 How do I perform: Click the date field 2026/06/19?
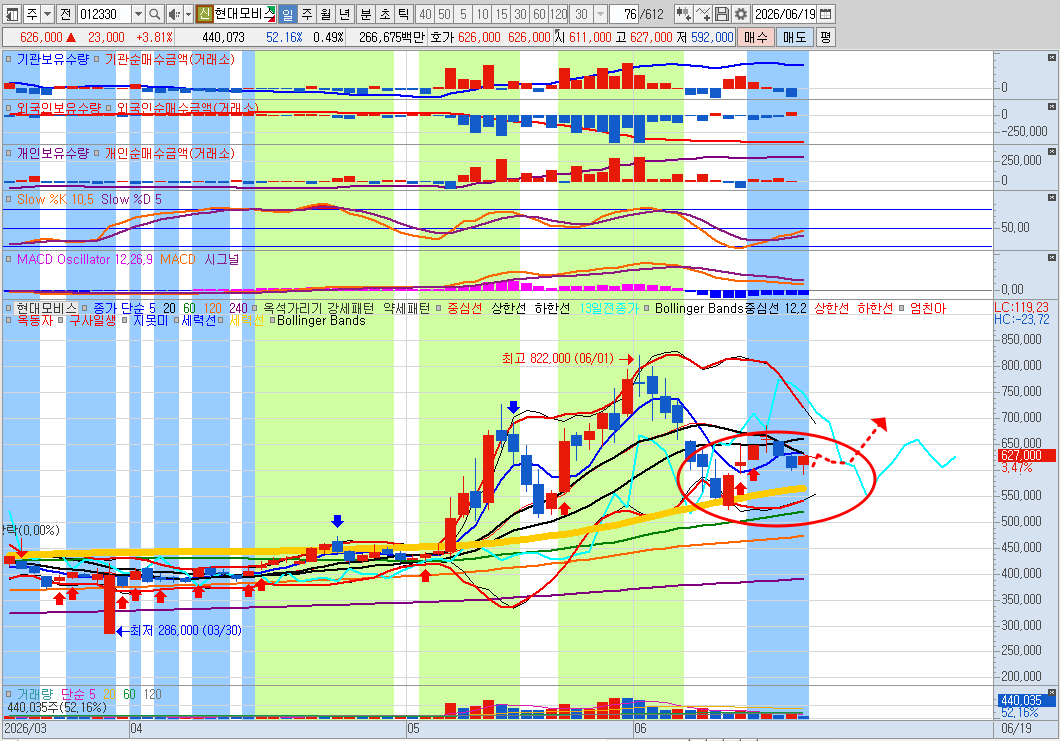785,14
